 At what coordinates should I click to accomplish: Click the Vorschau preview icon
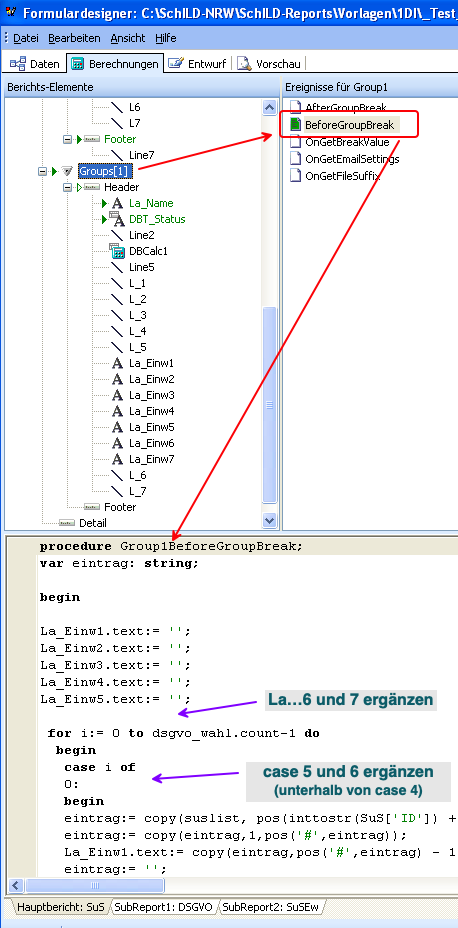pos(245,64)
